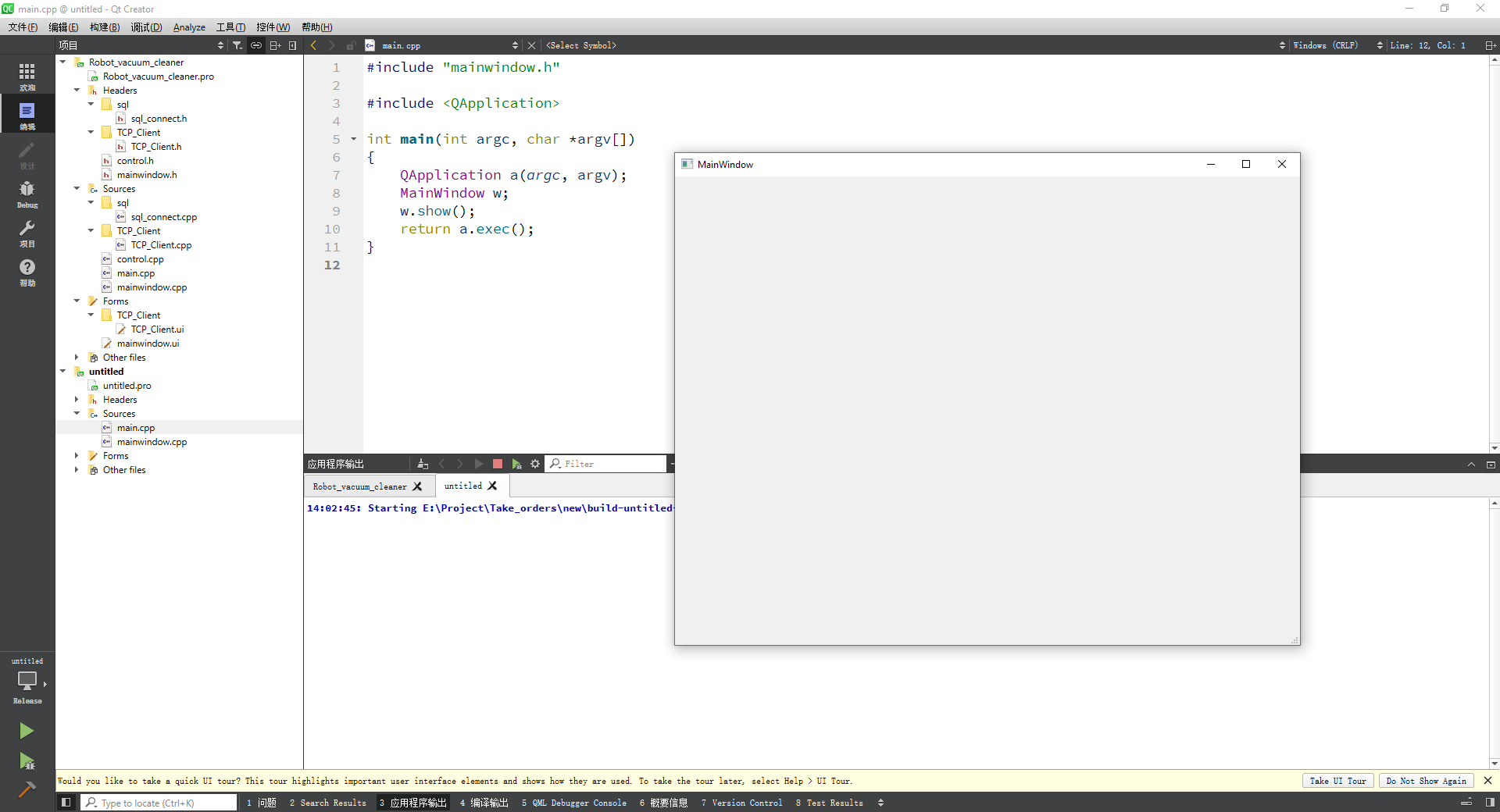Screen dimensions: 1500x812
Task: Click the Build hammer icon
Action: [27, 789]
